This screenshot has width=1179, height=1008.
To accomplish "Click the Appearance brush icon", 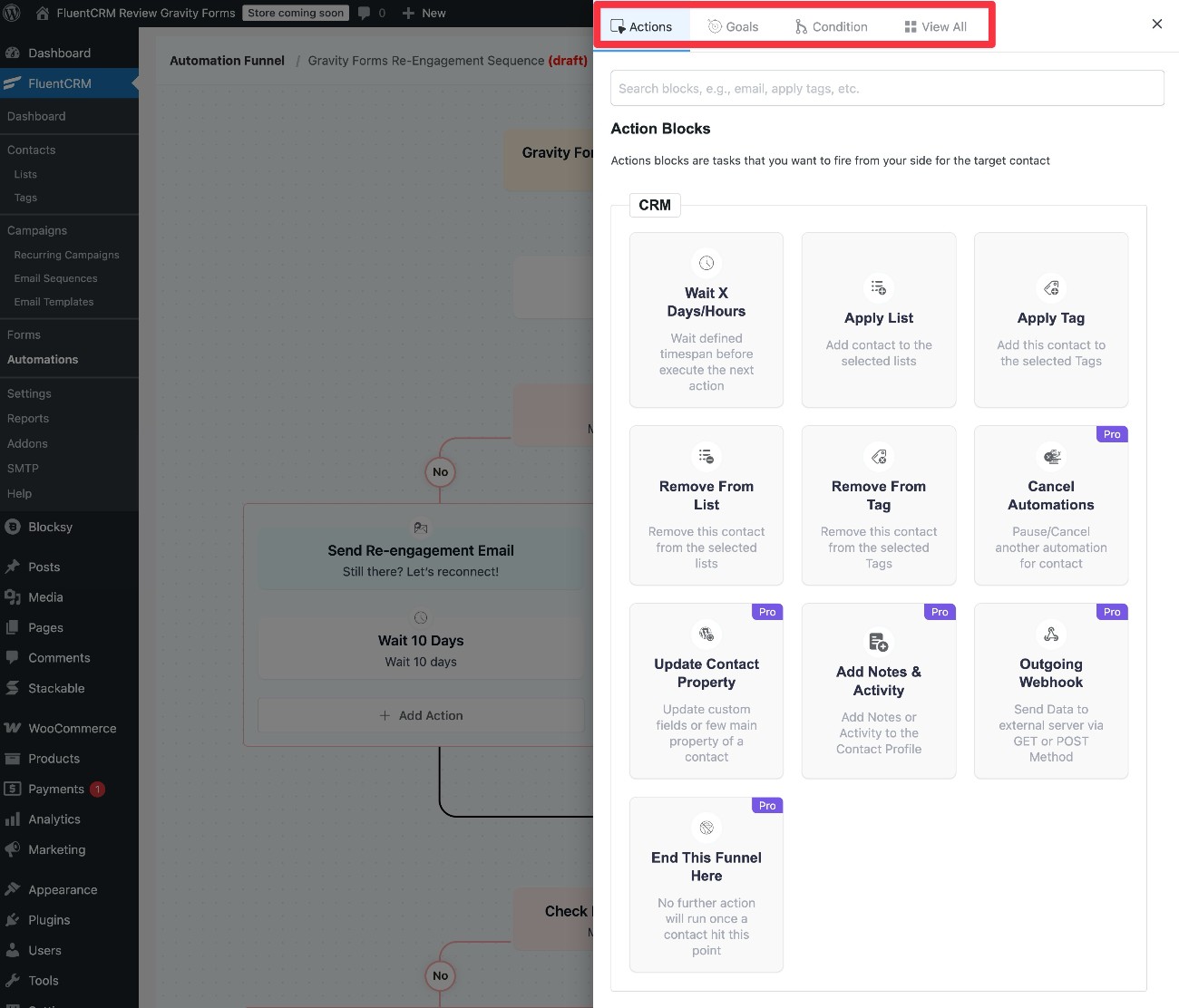I will coord(13,889).
